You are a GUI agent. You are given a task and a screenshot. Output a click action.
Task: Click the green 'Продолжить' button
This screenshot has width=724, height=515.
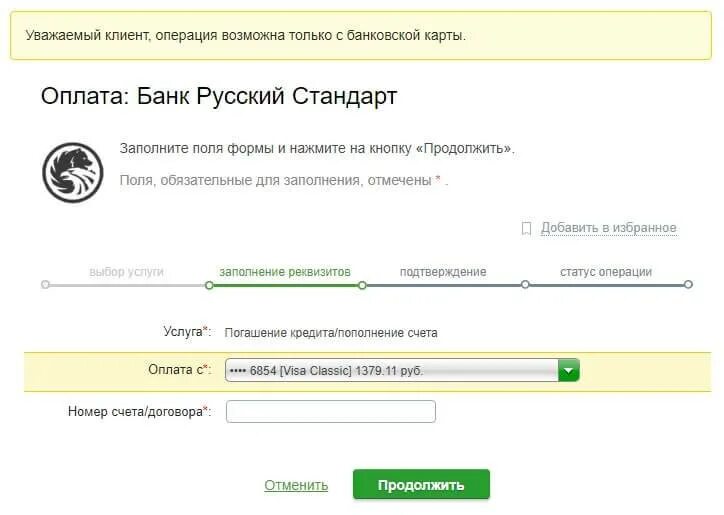pos(421,485)
